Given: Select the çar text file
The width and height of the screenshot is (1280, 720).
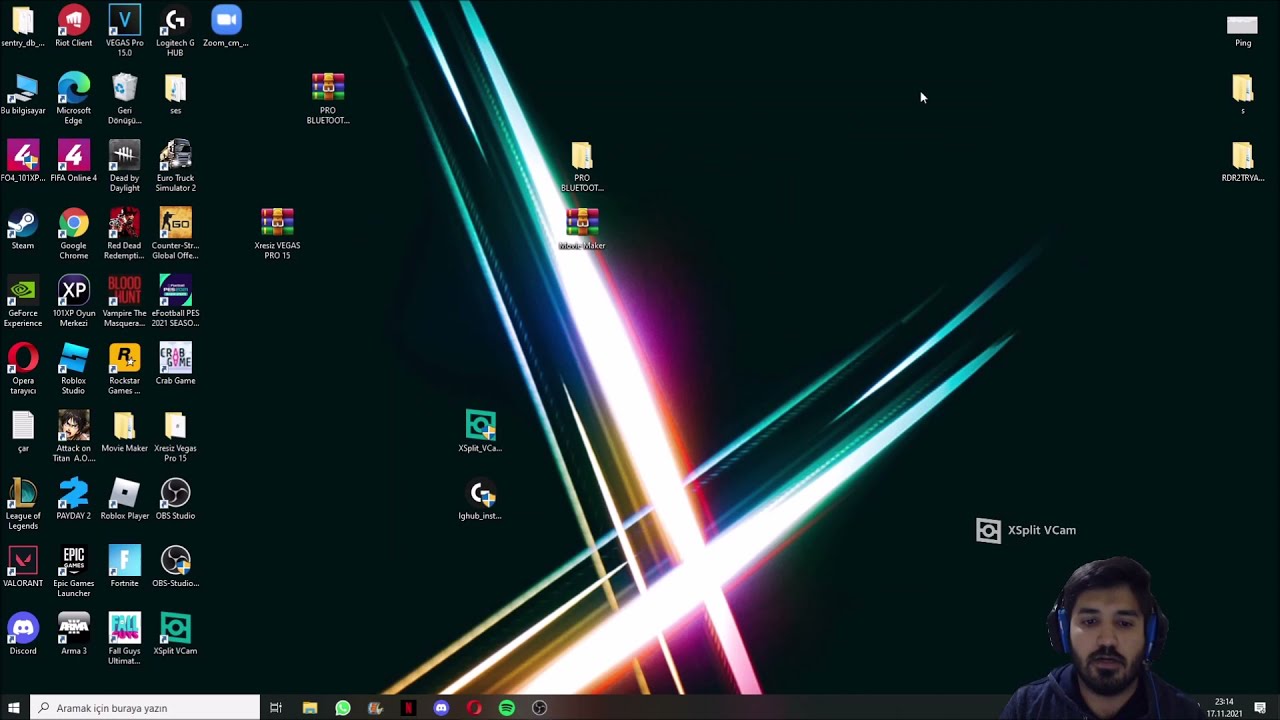Looking at the screenshot, I should coord(22,432).
